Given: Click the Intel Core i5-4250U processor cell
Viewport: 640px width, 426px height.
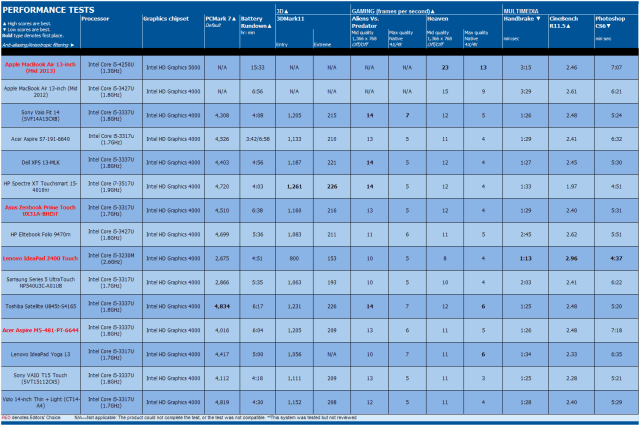Looking at the screenshot, I should point(111,68).
